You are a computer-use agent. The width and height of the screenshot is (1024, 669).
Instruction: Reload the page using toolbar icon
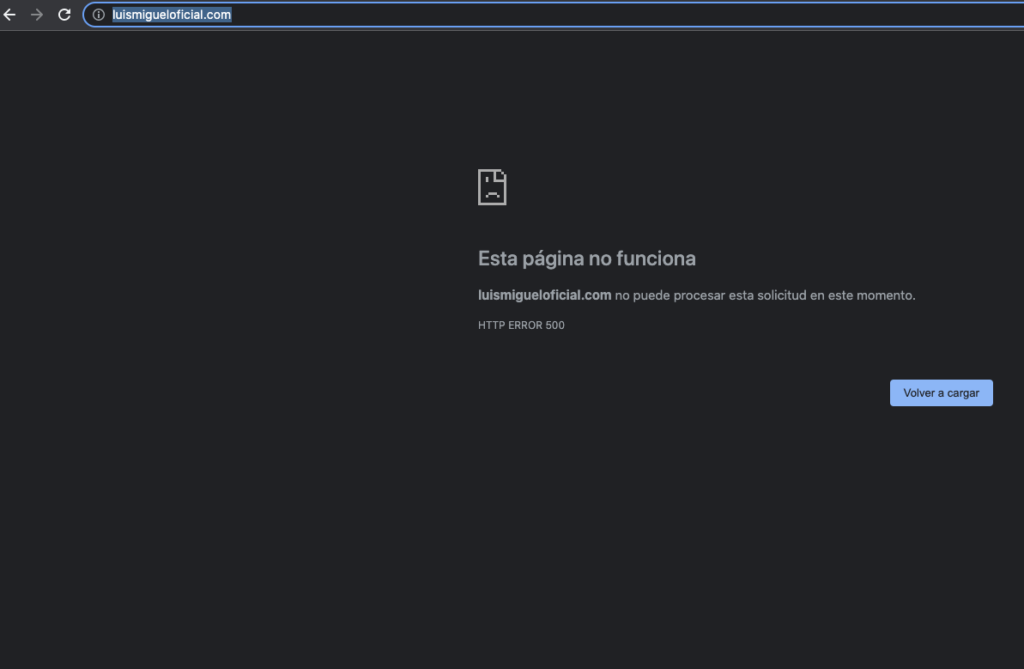click(64, 15)
